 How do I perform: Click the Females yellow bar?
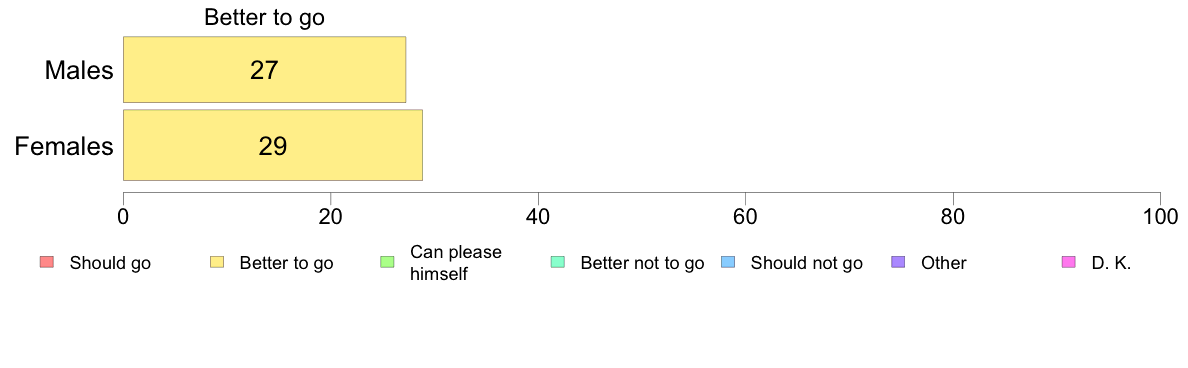(273, 145)
